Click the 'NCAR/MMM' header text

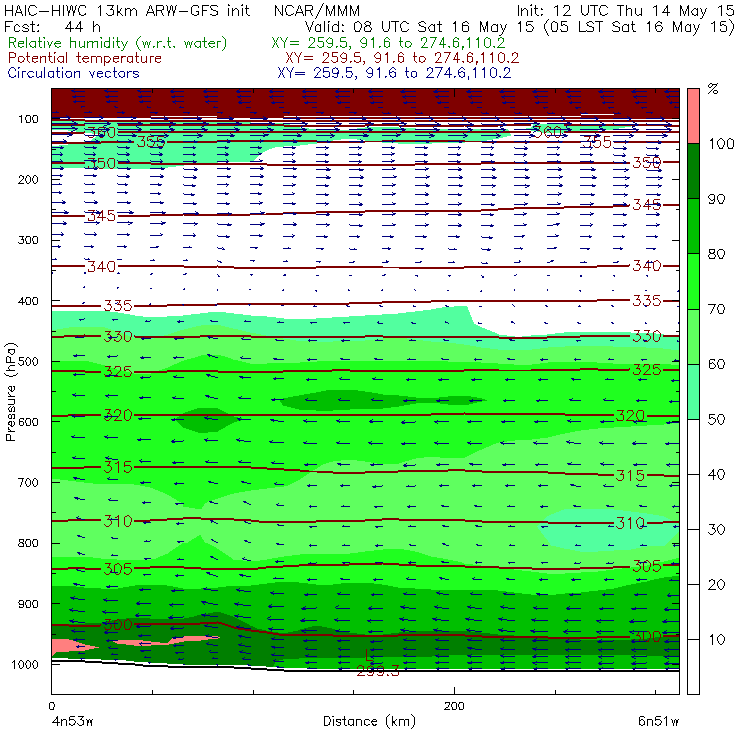click(x=317, y=11)
